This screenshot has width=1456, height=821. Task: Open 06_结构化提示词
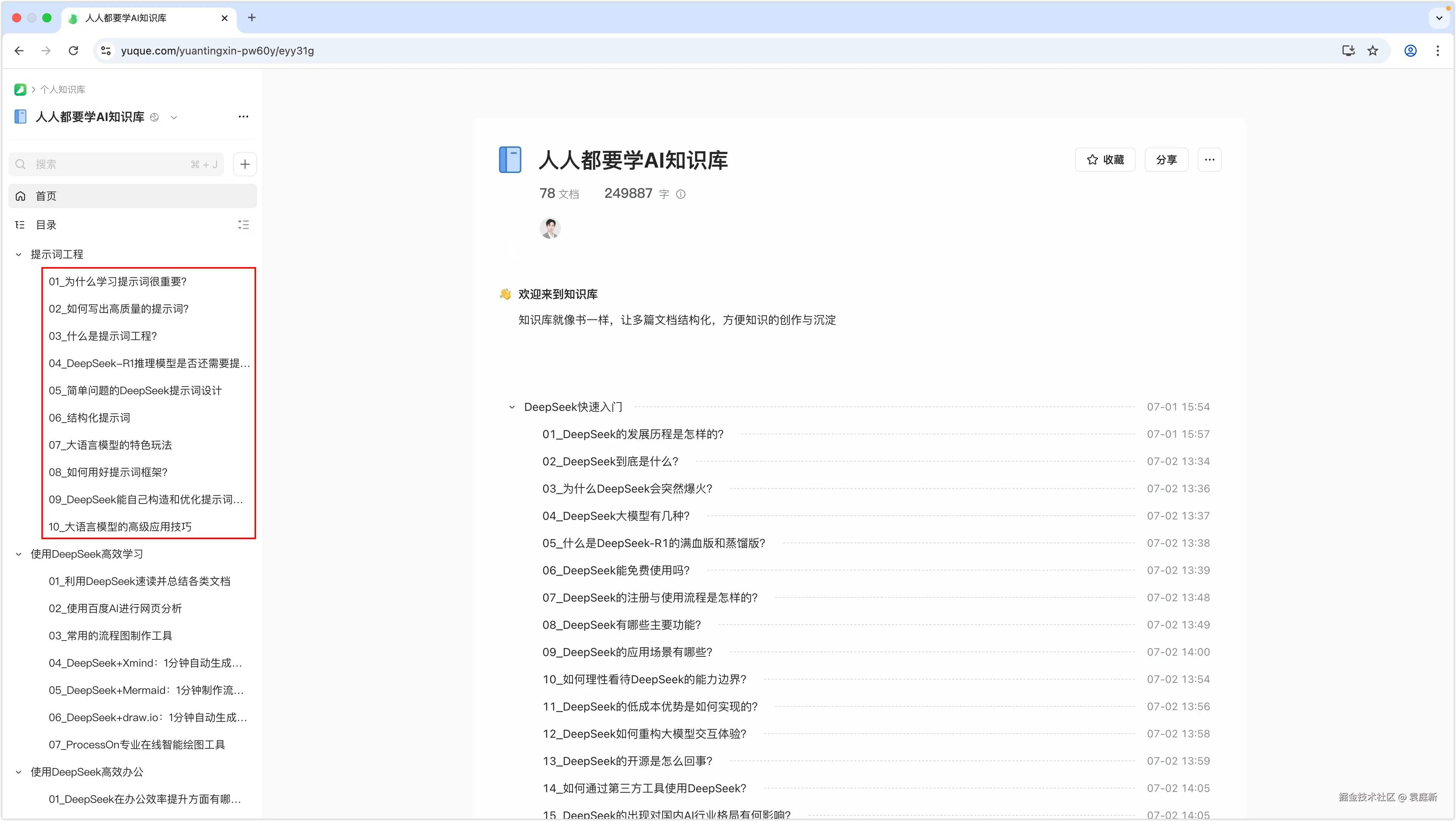(x=89, y=418)
